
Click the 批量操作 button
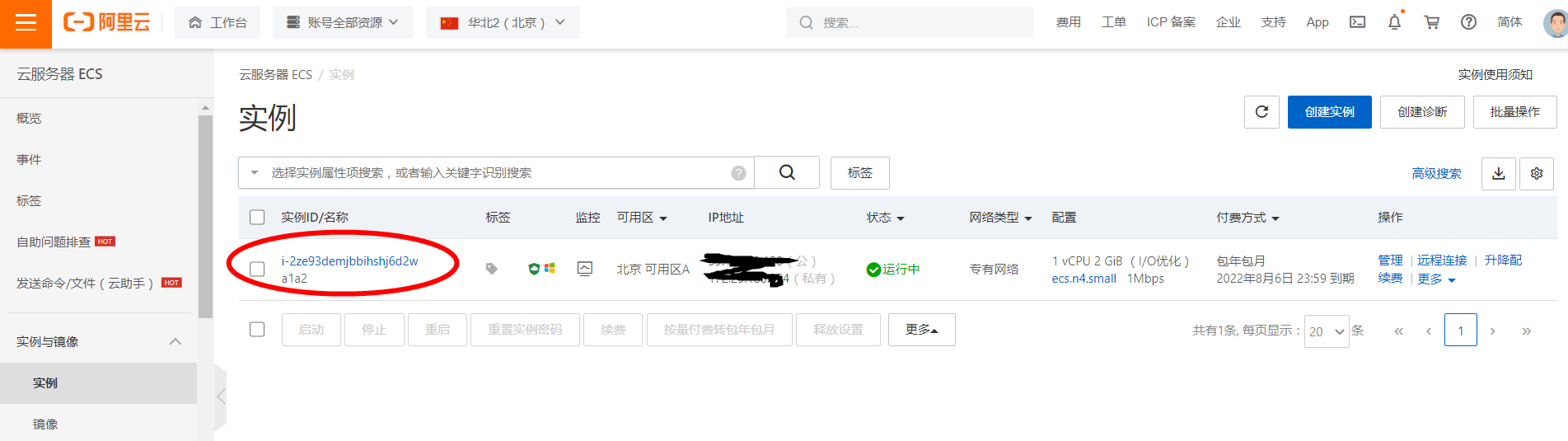(1514, 111)
